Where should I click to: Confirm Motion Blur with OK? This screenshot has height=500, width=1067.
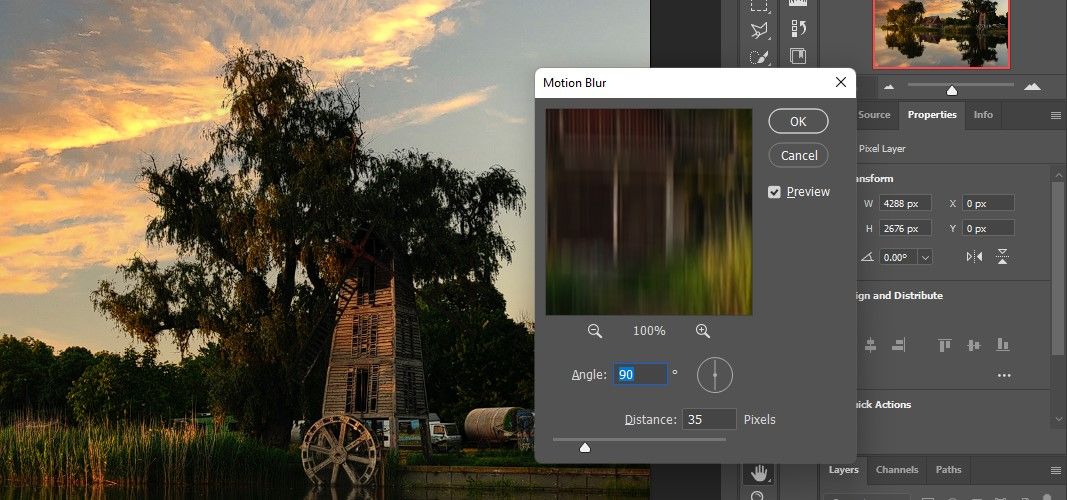[x=798, y=122]
